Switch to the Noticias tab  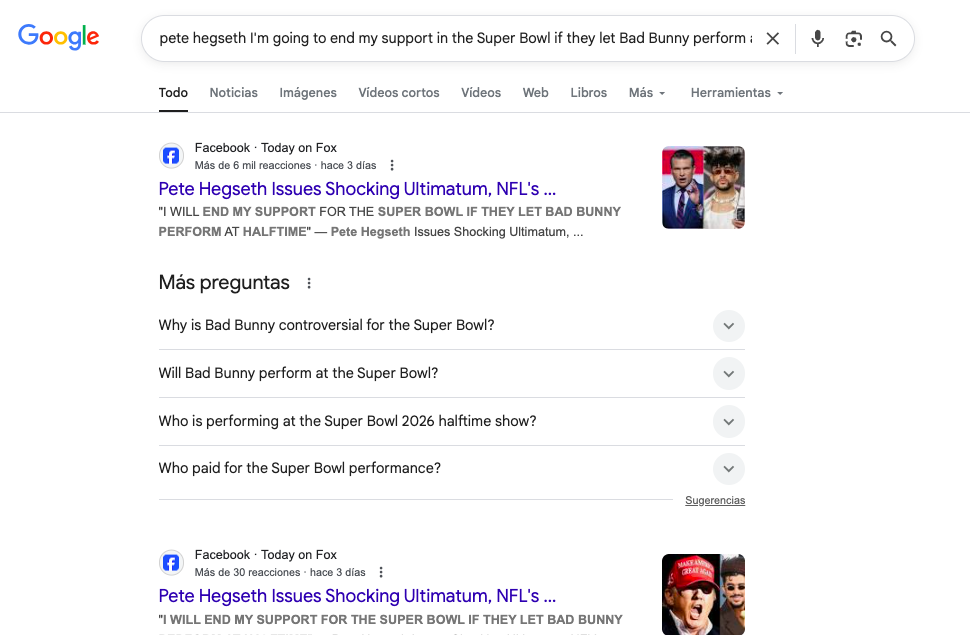click(x=233, y=93)
